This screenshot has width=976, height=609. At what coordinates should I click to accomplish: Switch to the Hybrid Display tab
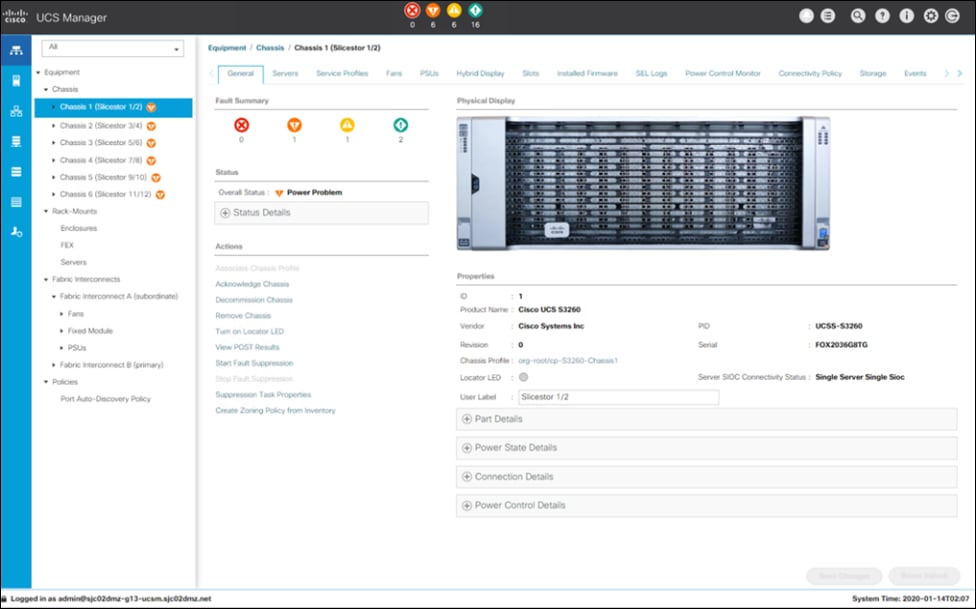tap(480, 73)
